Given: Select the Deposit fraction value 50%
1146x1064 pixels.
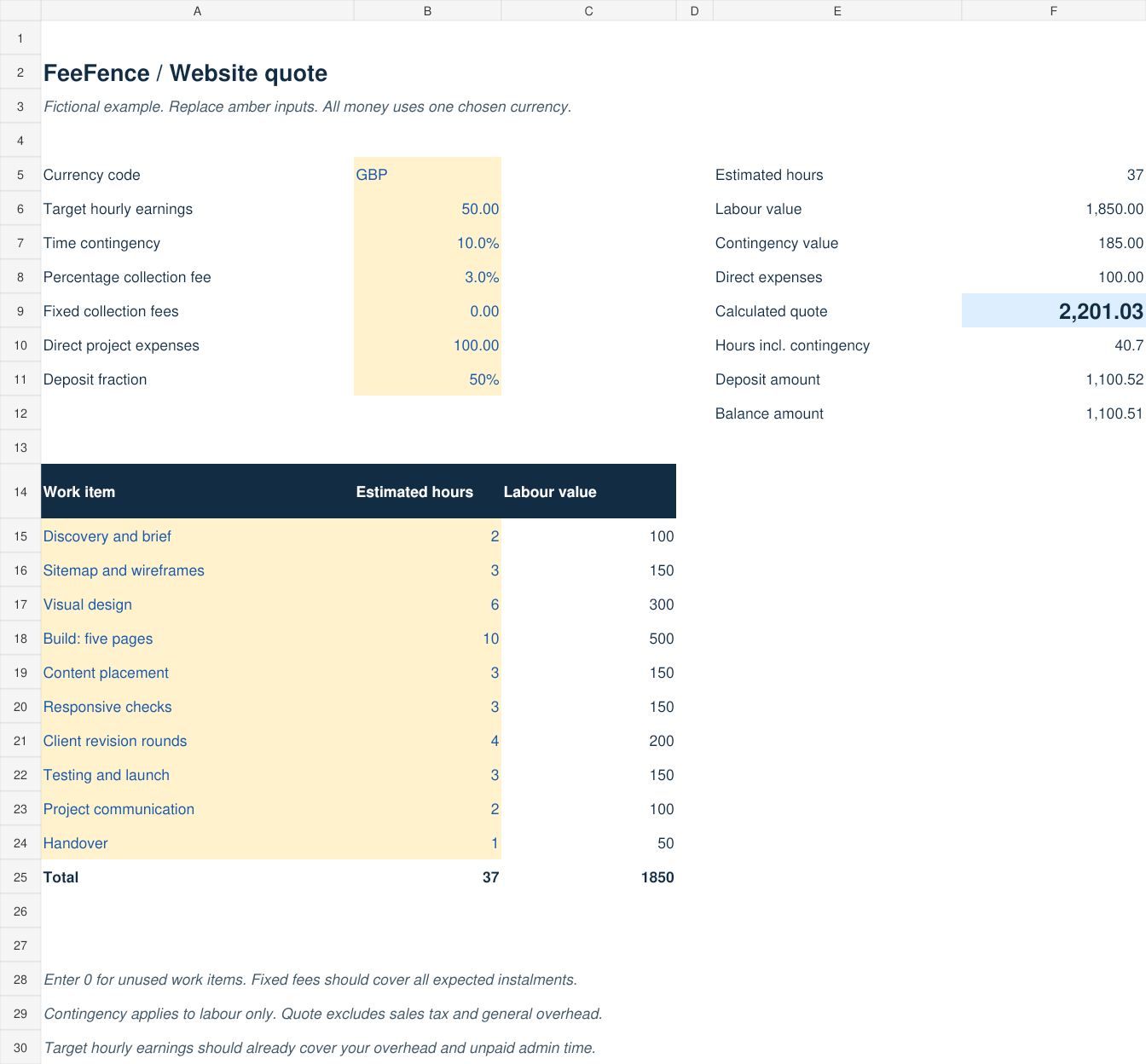Looking at the screenshot, I should (427, 379).
